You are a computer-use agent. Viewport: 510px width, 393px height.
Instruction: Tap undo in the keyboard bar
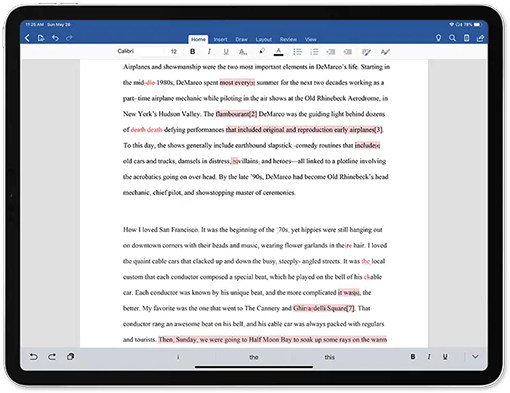(x=34, y=357)
